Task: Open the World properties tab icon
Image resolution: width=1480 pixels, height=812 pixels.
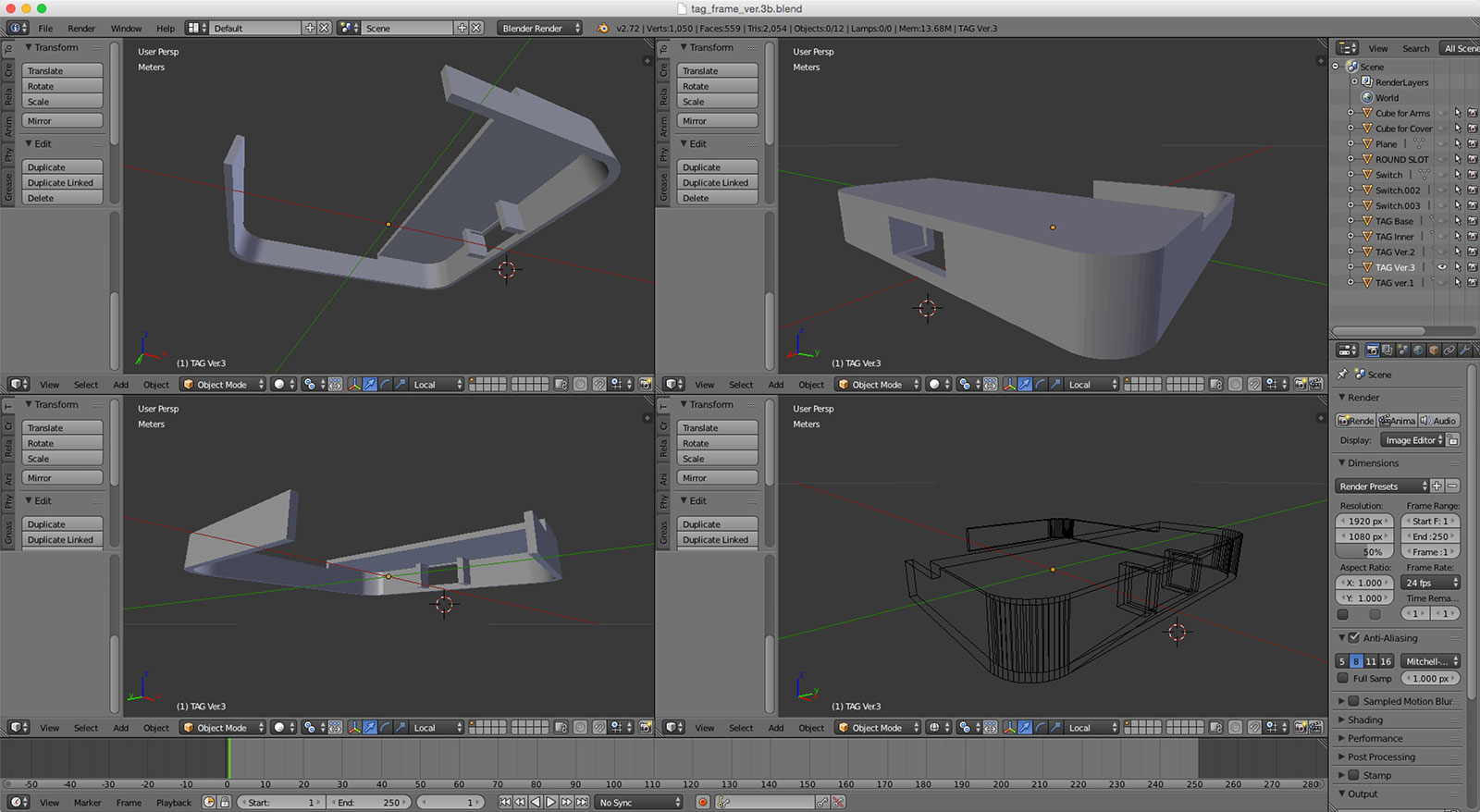Action: pyautogui.click(x=1418, y=351)
